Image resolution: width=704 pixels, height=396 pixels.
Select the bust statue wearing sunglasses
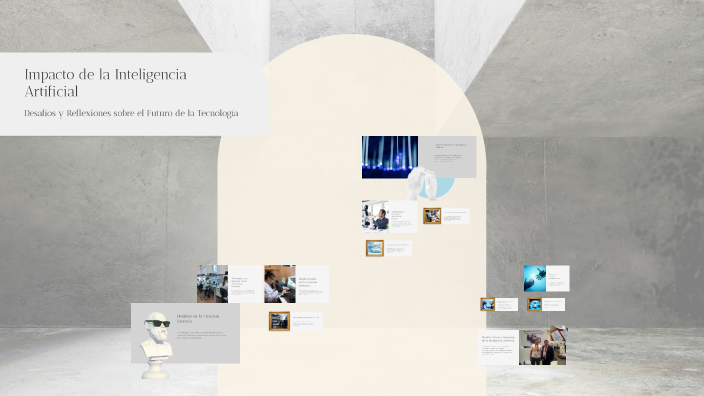[x=156, y=345]
